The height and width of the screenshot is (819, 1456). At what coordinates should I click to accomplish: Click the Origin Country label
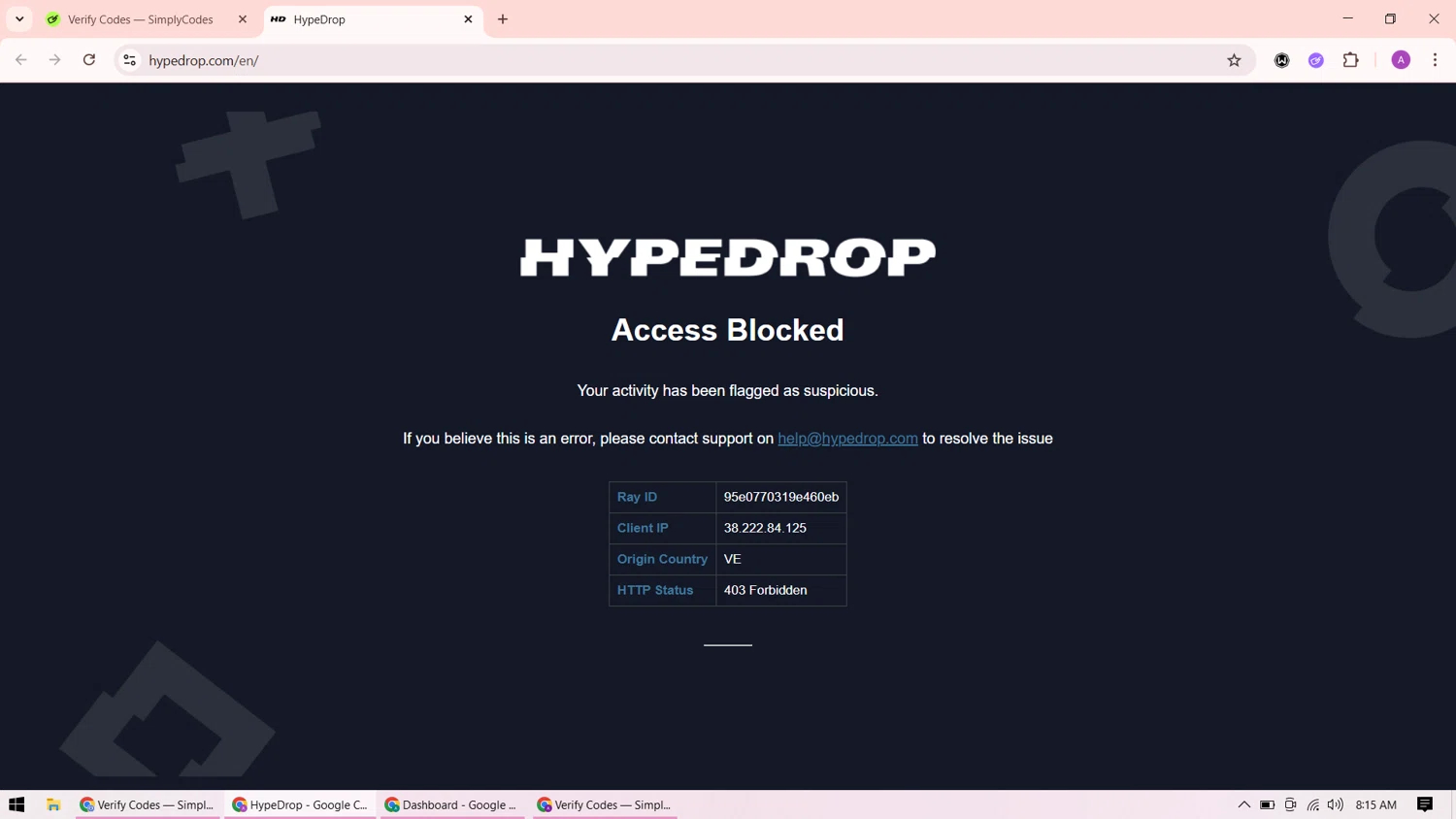click(x=662, y=559)
